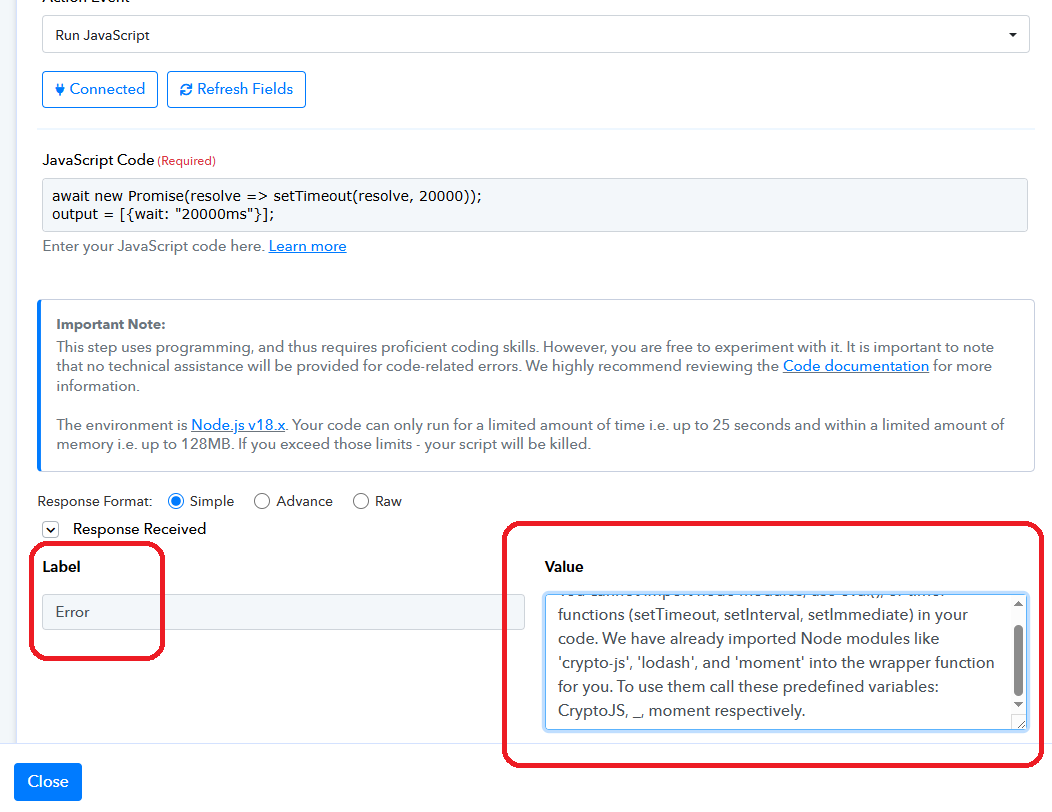Open the Learn more link
Viewport: 1052px width, 812px height.
307,246
